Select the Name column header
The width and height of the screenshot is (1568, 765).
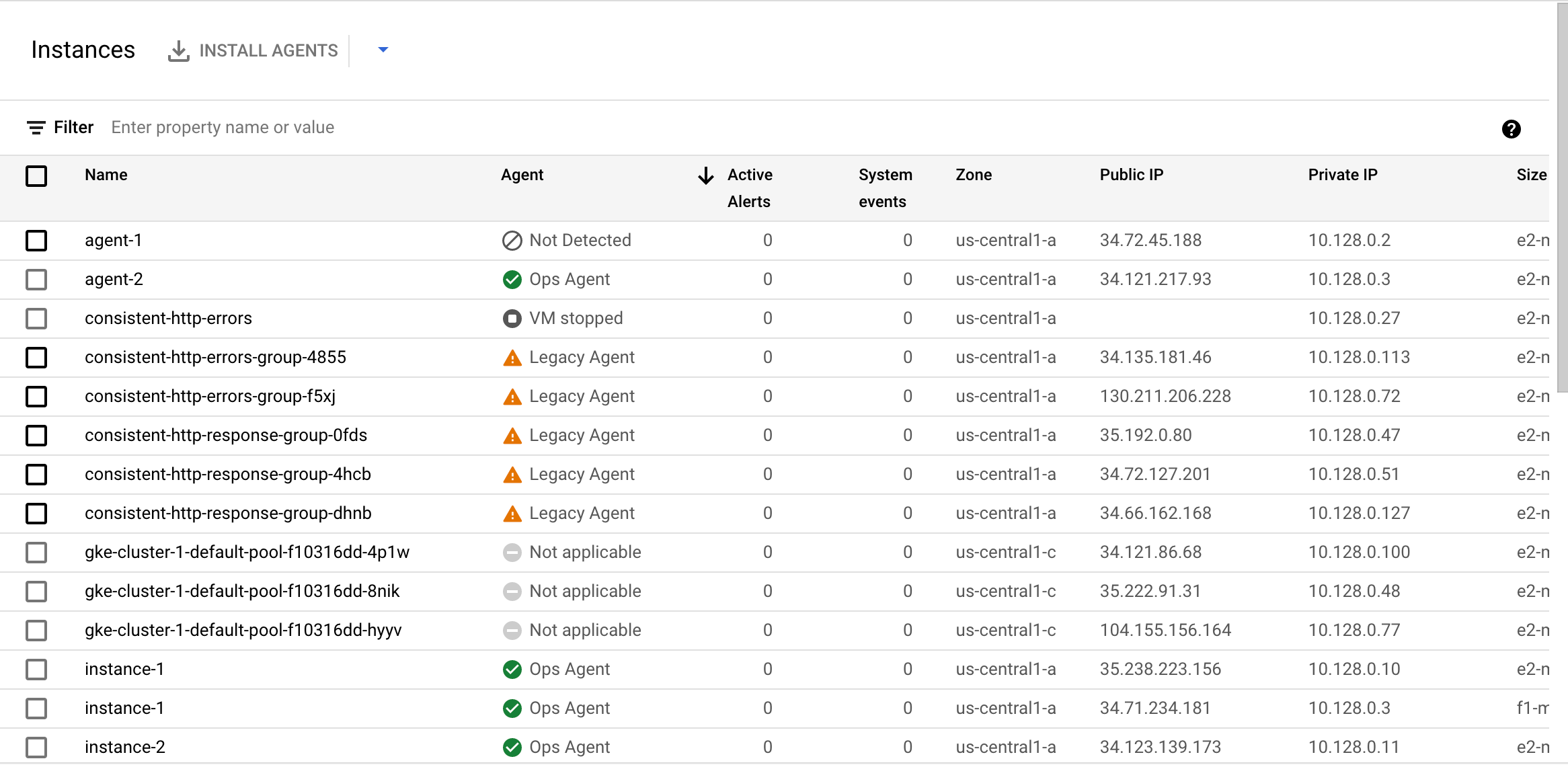point(106,175)
